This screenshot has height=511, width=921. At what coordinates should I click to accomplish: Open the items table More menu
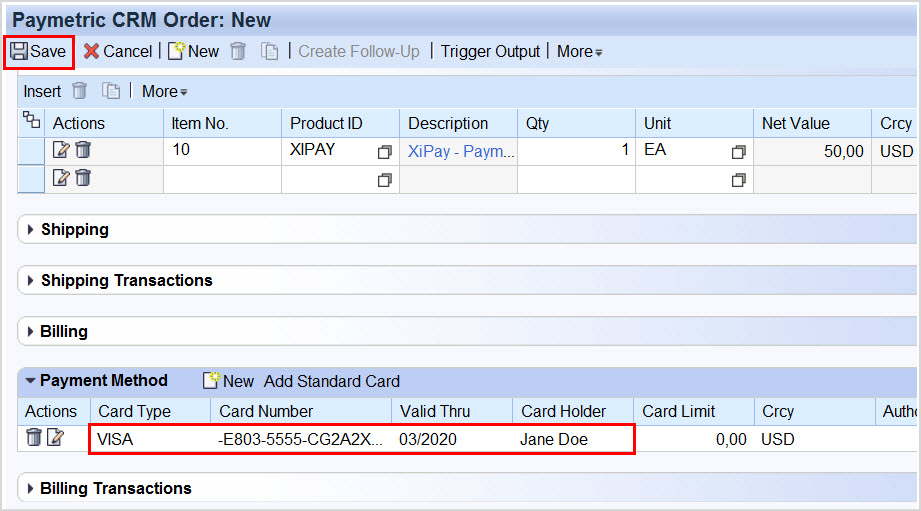pos(164,92)
